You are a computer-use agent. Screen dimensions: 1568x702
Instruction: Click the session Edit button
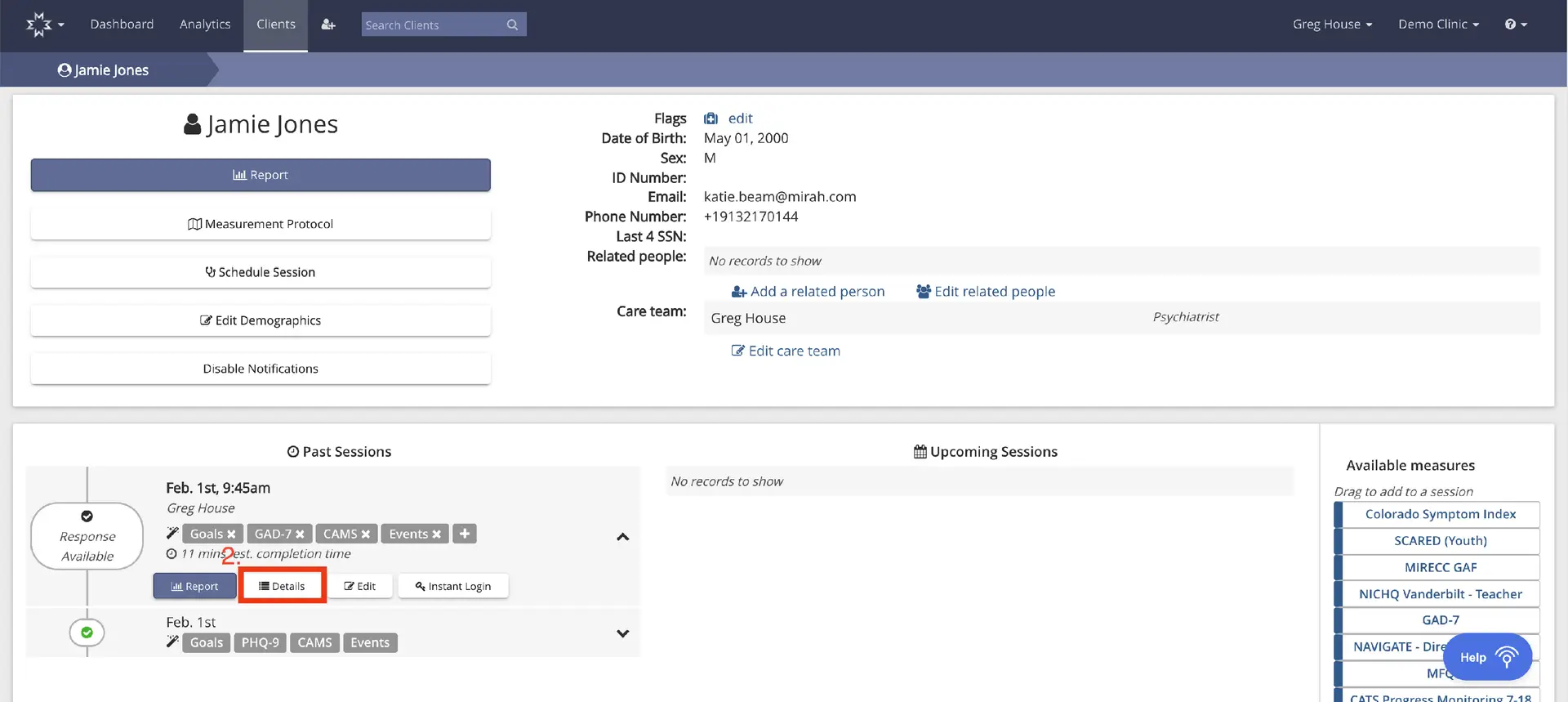pyautogui.click(x=360, y=586)
